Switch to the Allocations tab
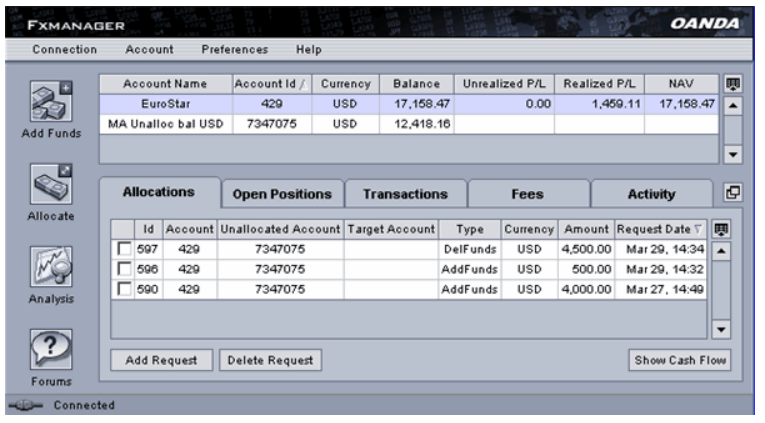Screen dimensions: 765x423 [159, 192]
